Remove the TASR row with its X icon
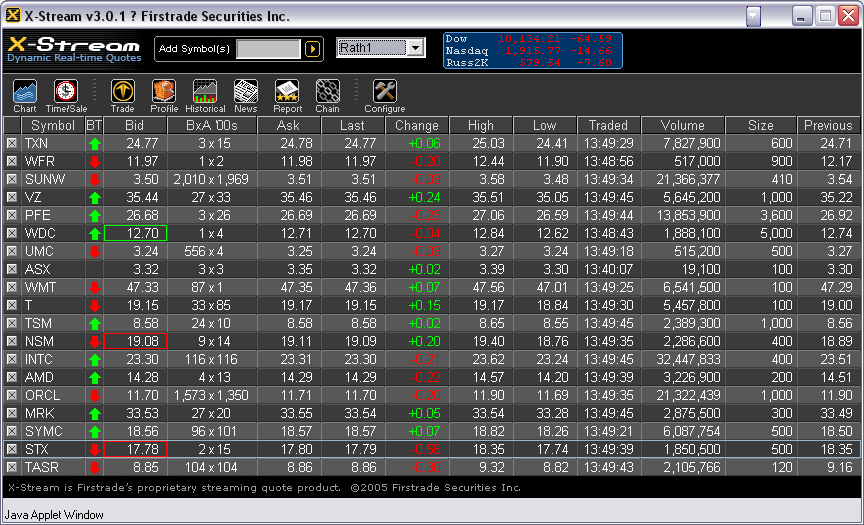Viewport: 864px width, 525px height. pos(12,467)
